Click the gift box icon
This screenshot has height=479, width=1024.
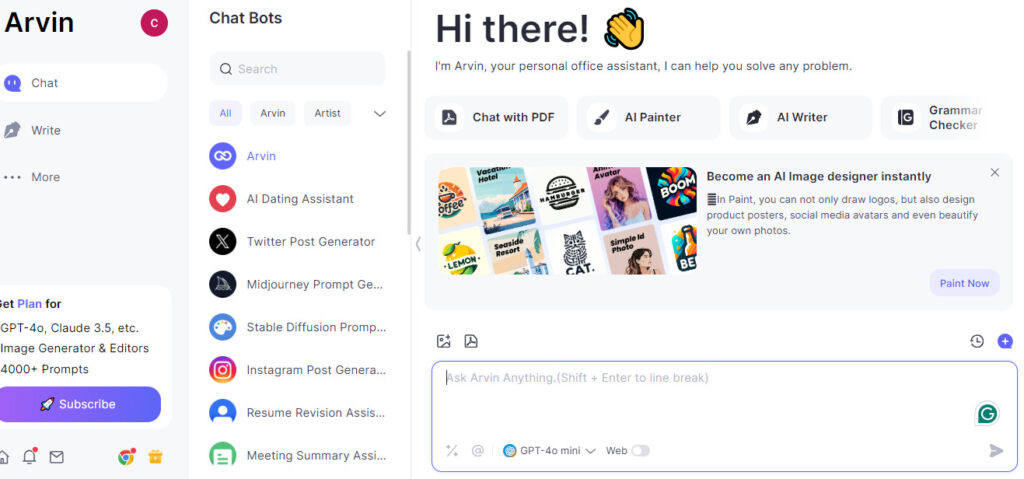pyautogui.click(x=155, y=457)
